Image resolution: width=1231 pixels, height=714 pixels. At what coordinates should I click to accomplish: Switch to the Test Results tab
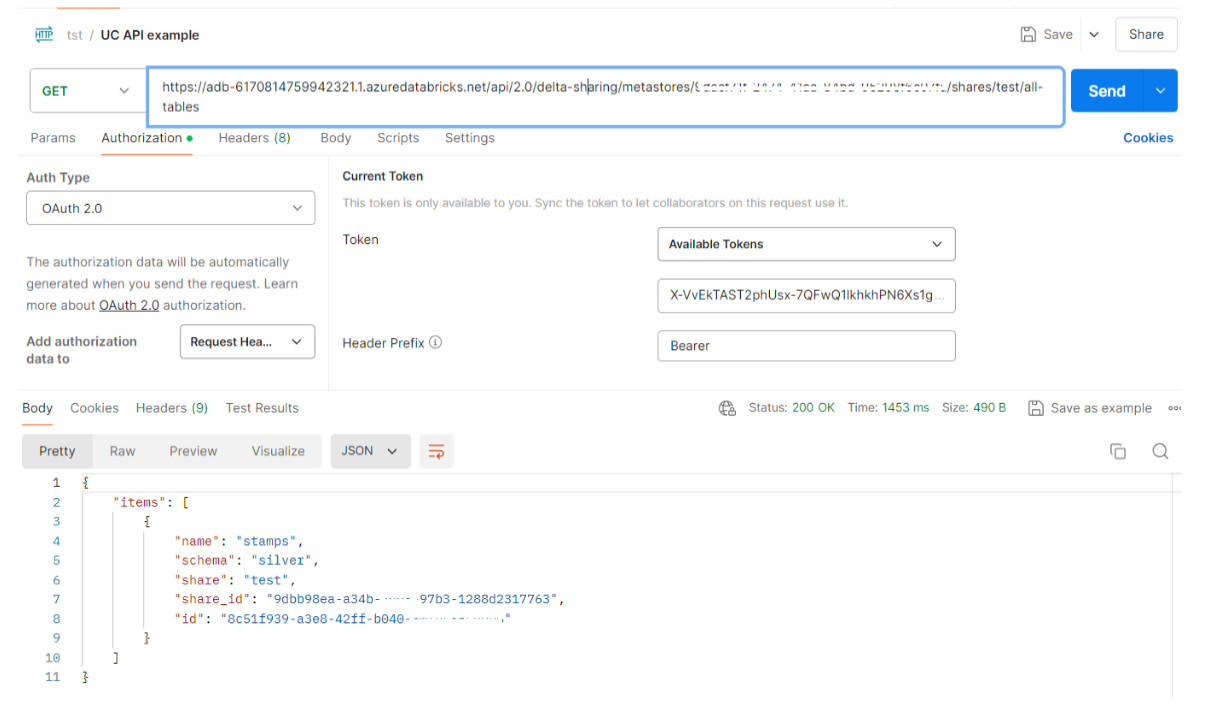[262, 408]
